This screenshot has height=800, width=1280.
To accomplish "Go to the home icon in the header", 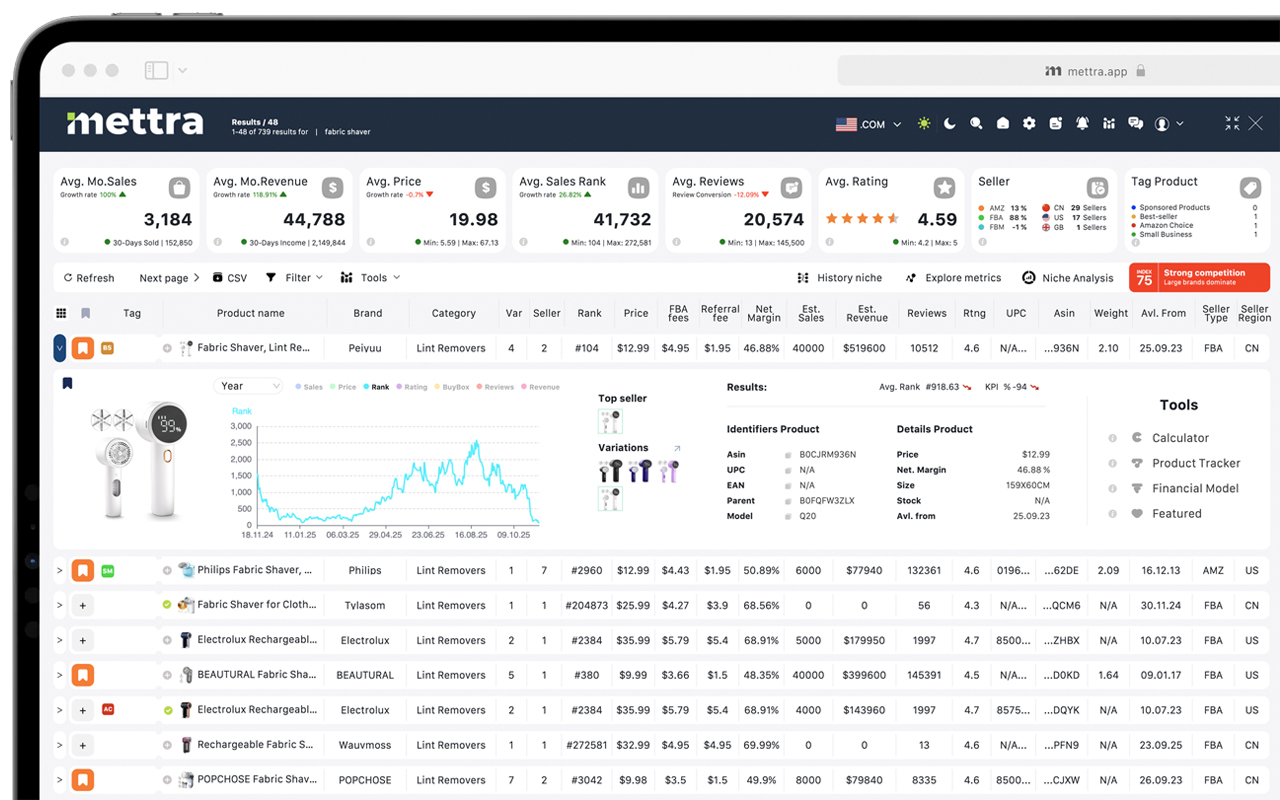I will click(1003, 124).
